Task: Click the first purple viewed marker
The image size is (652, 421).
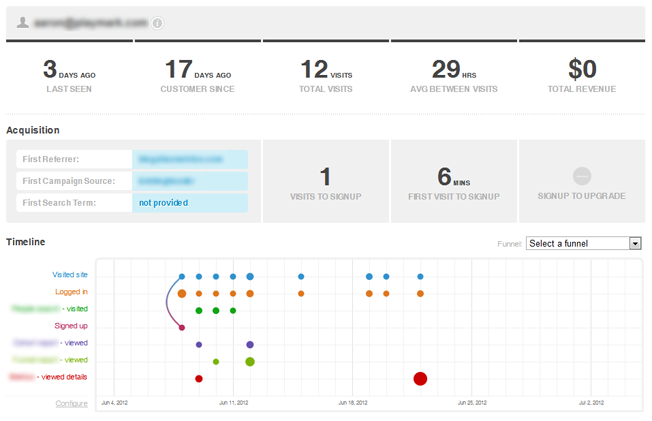Action: coord(199,344)
